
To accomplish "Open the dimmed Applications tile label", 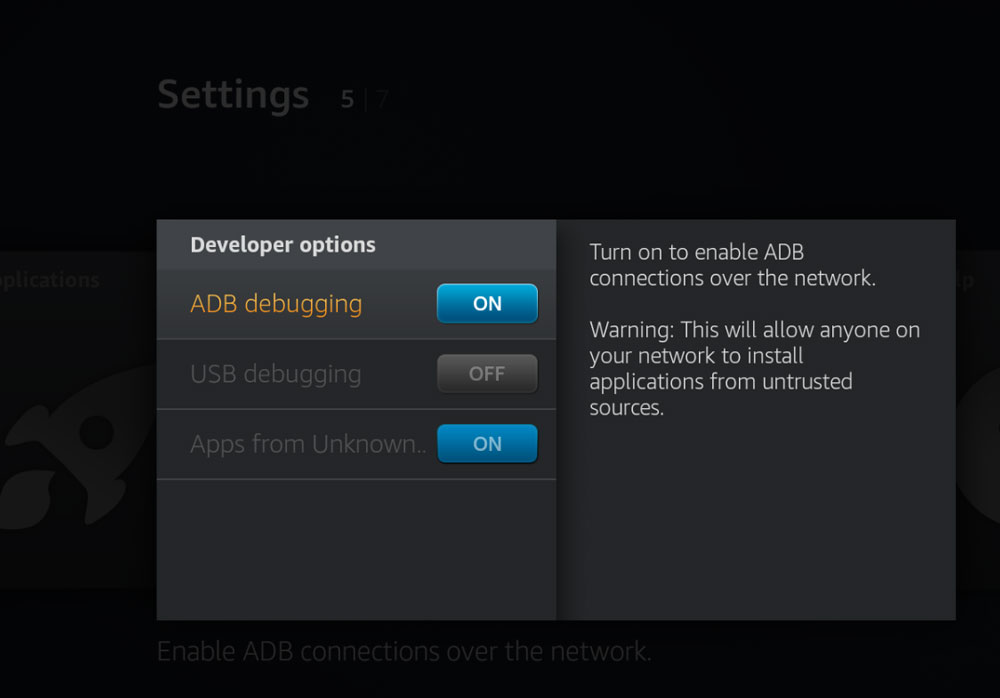I will pos(50,281).
